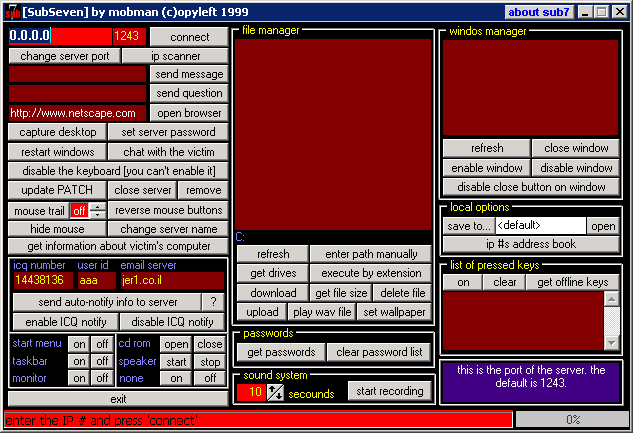Click the Sub7 icon in title bar

pos(12,12)
